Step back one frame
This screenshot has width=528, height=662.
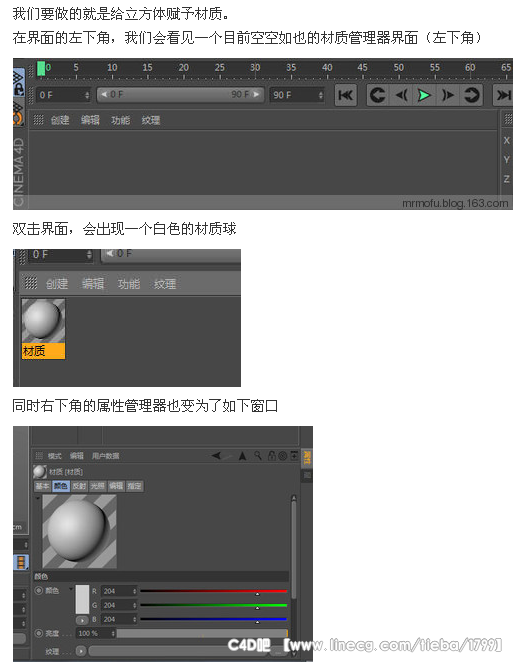pos(401,95)
